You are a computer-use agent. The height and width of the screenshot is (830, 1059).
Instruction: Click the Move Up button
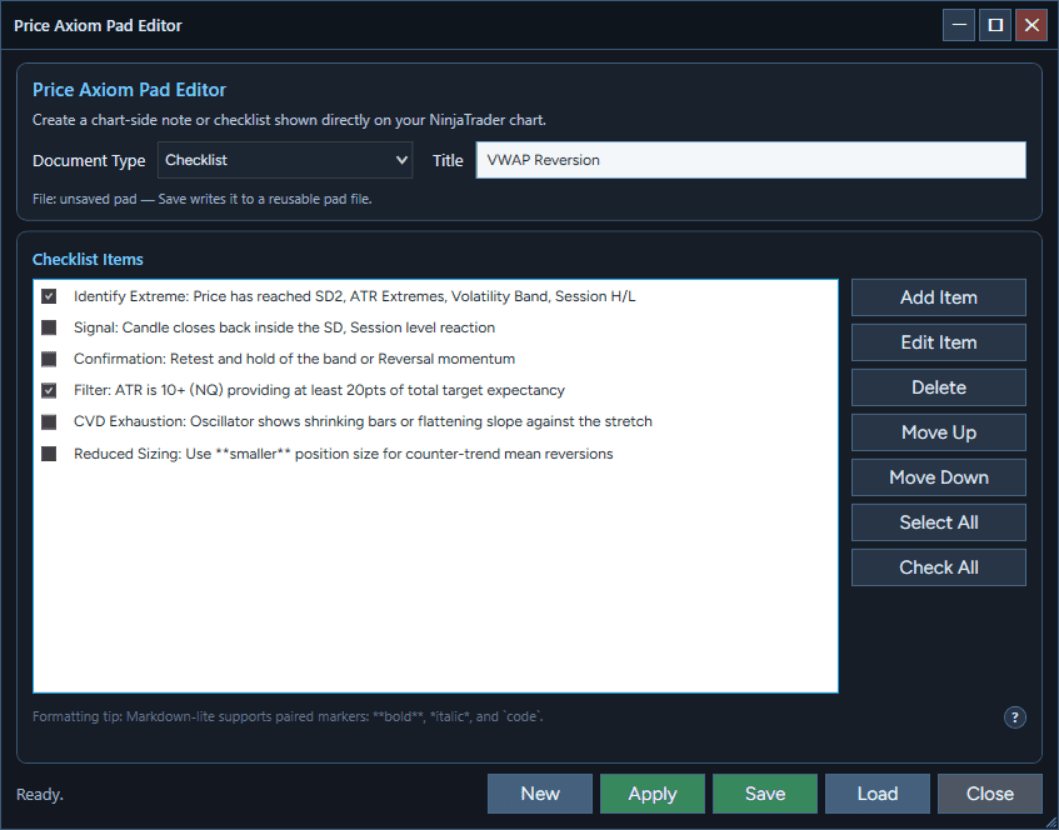coord(938,432)
